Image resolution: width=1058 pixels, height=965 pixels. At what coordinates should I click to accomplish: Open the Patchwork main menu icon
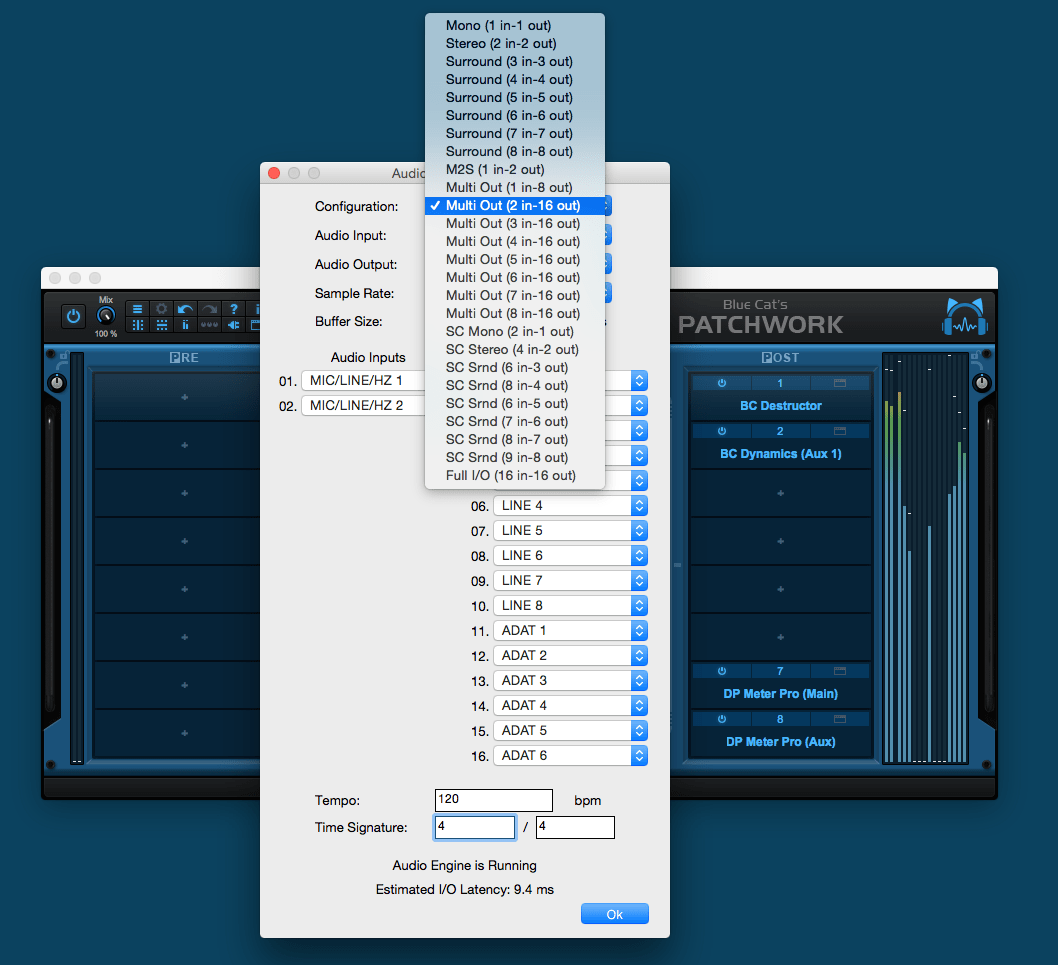pyautogui.click(x=137, y=309)
